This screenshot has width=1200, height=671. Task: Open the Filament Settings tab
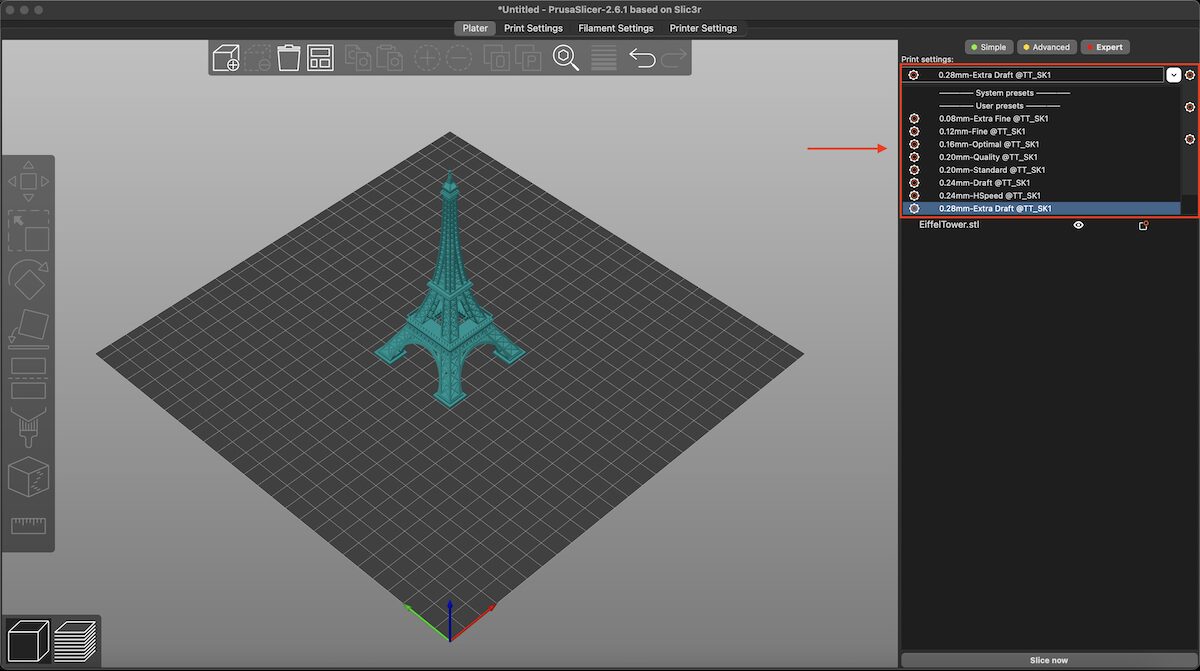615,28
